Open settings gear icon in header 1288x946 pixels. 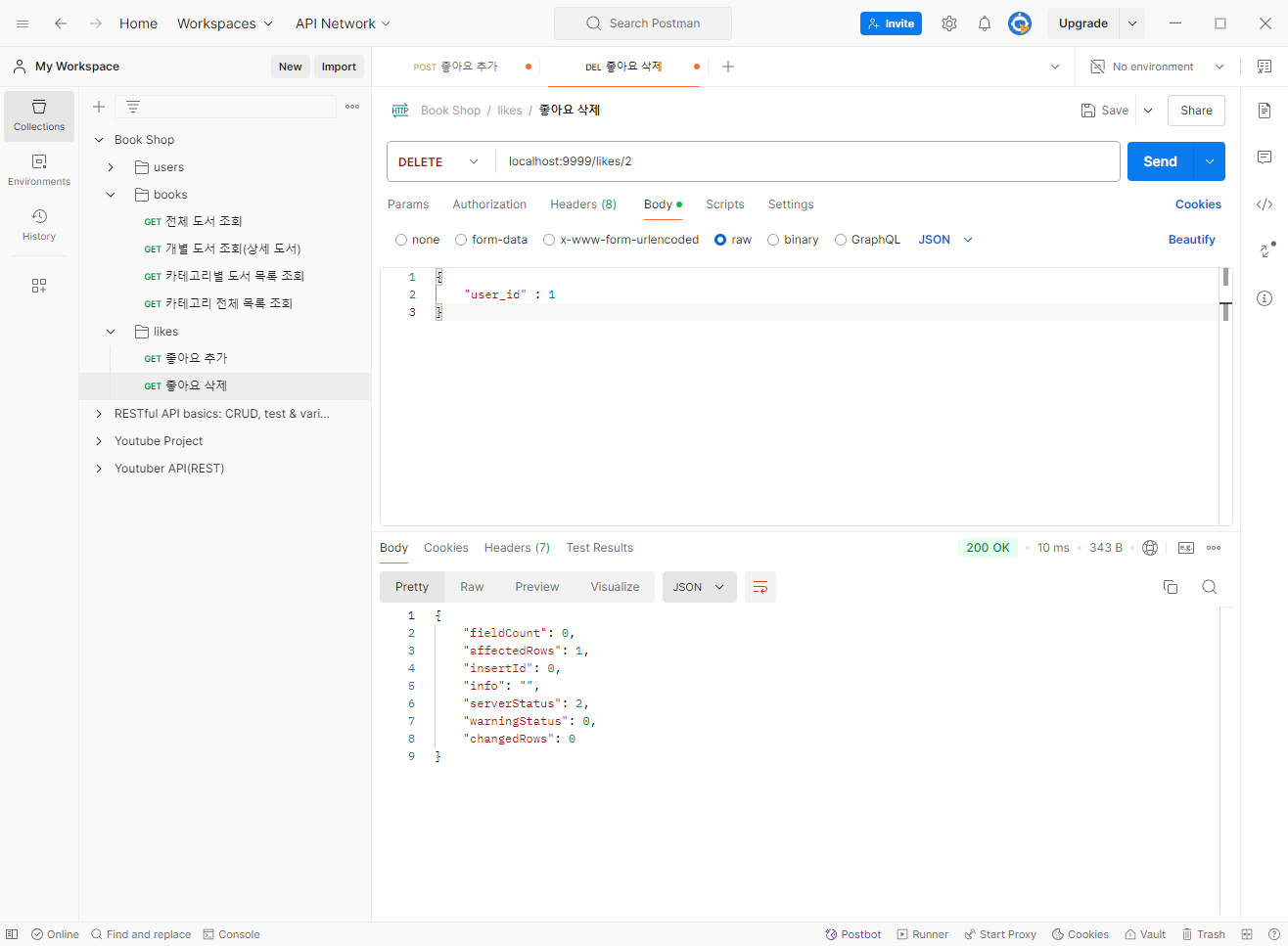(x=949, y=23)
